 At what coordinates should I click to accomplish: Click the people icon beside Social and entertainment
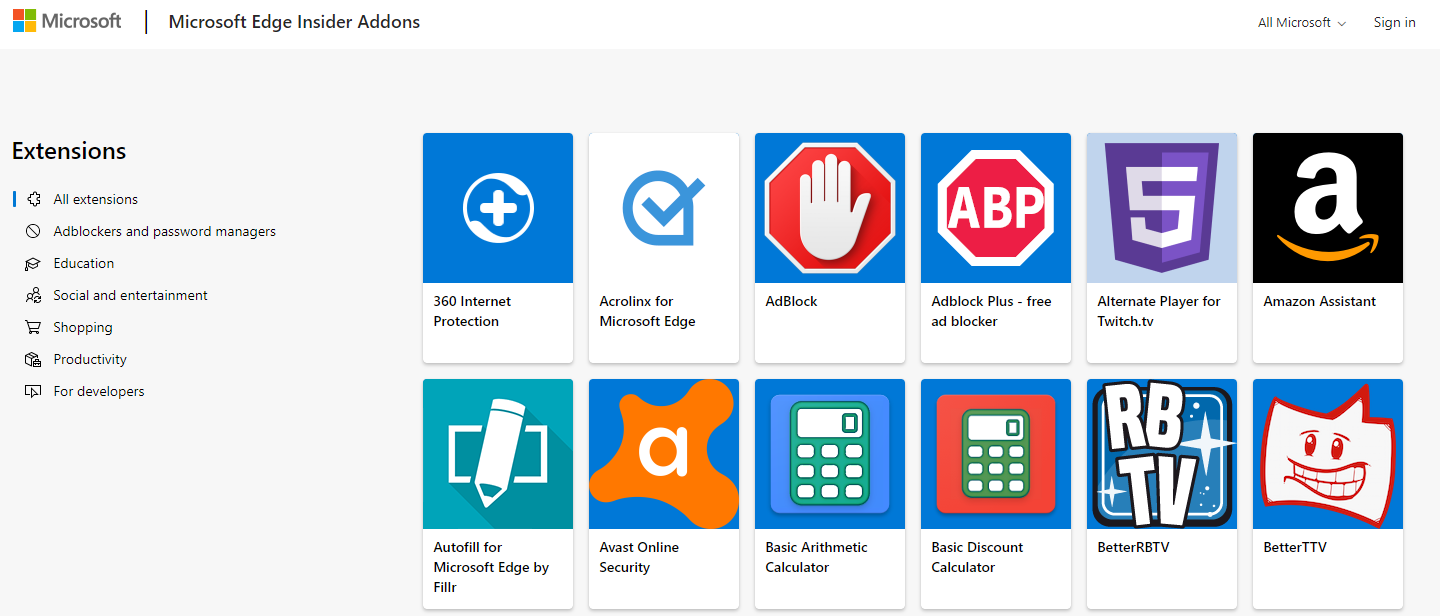[33, 295]
